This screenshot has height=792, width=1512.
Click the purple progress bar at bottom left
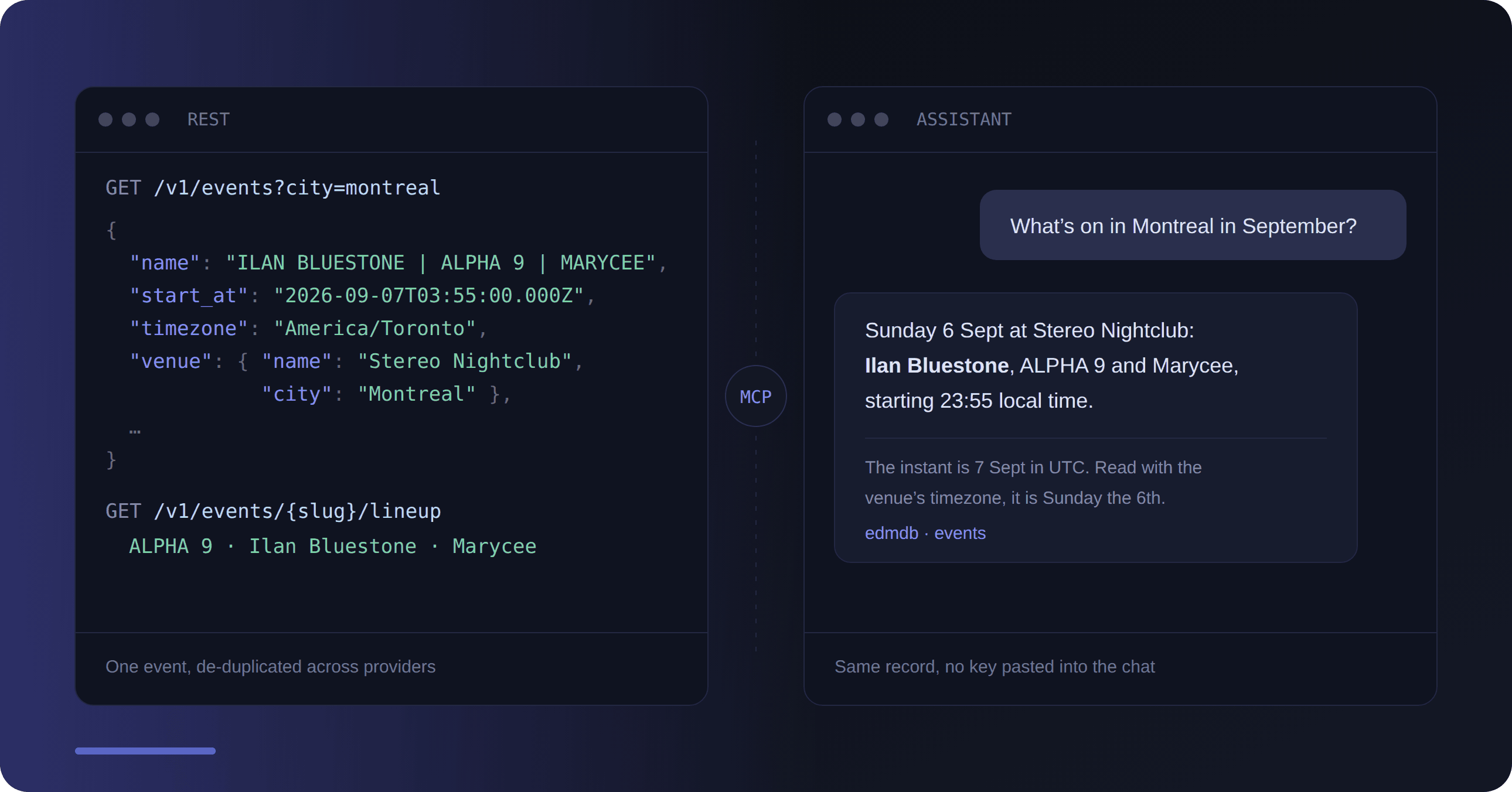145,751
